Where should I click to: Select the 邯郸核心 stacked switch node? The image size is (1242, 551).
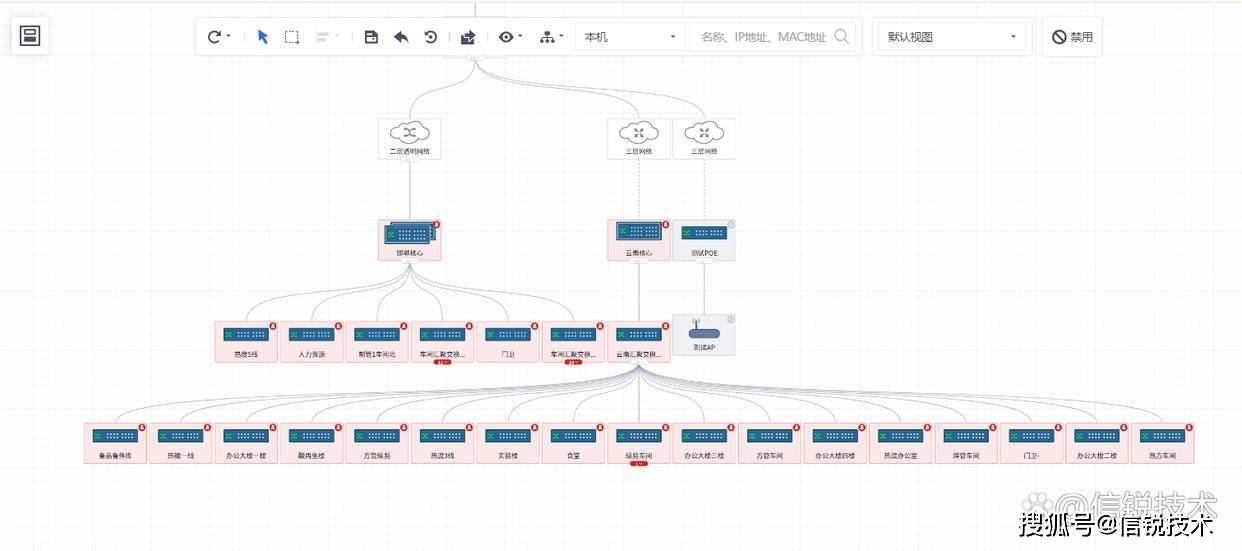[409, 240]
